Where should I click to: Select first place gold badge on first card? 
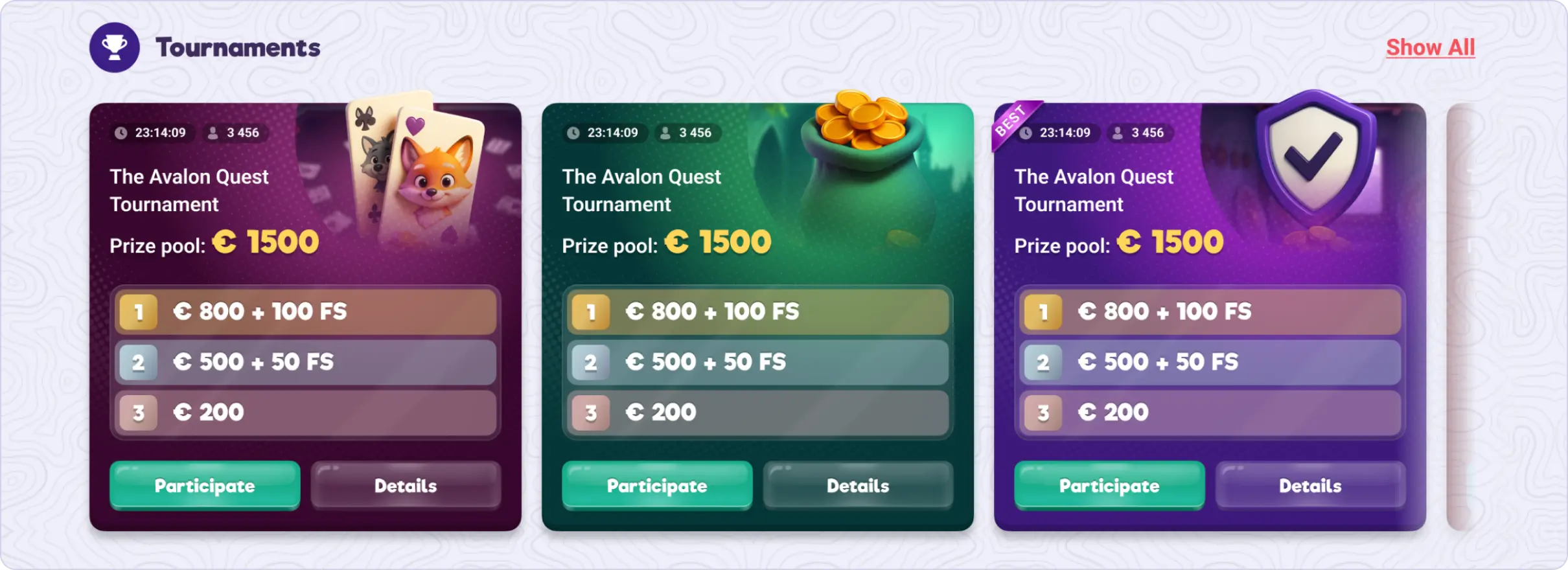(x=138, y=312)
